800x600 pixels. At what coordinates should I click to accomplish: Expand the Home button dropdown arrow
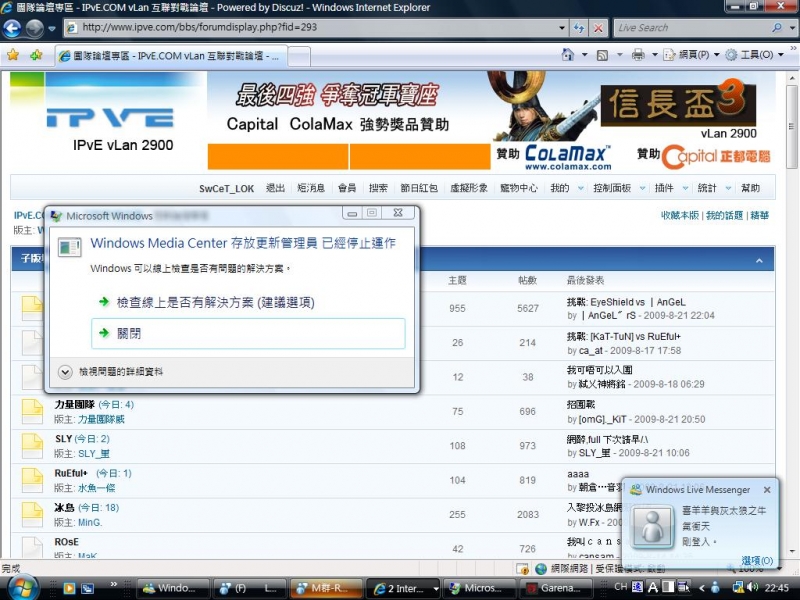(584, 55)
